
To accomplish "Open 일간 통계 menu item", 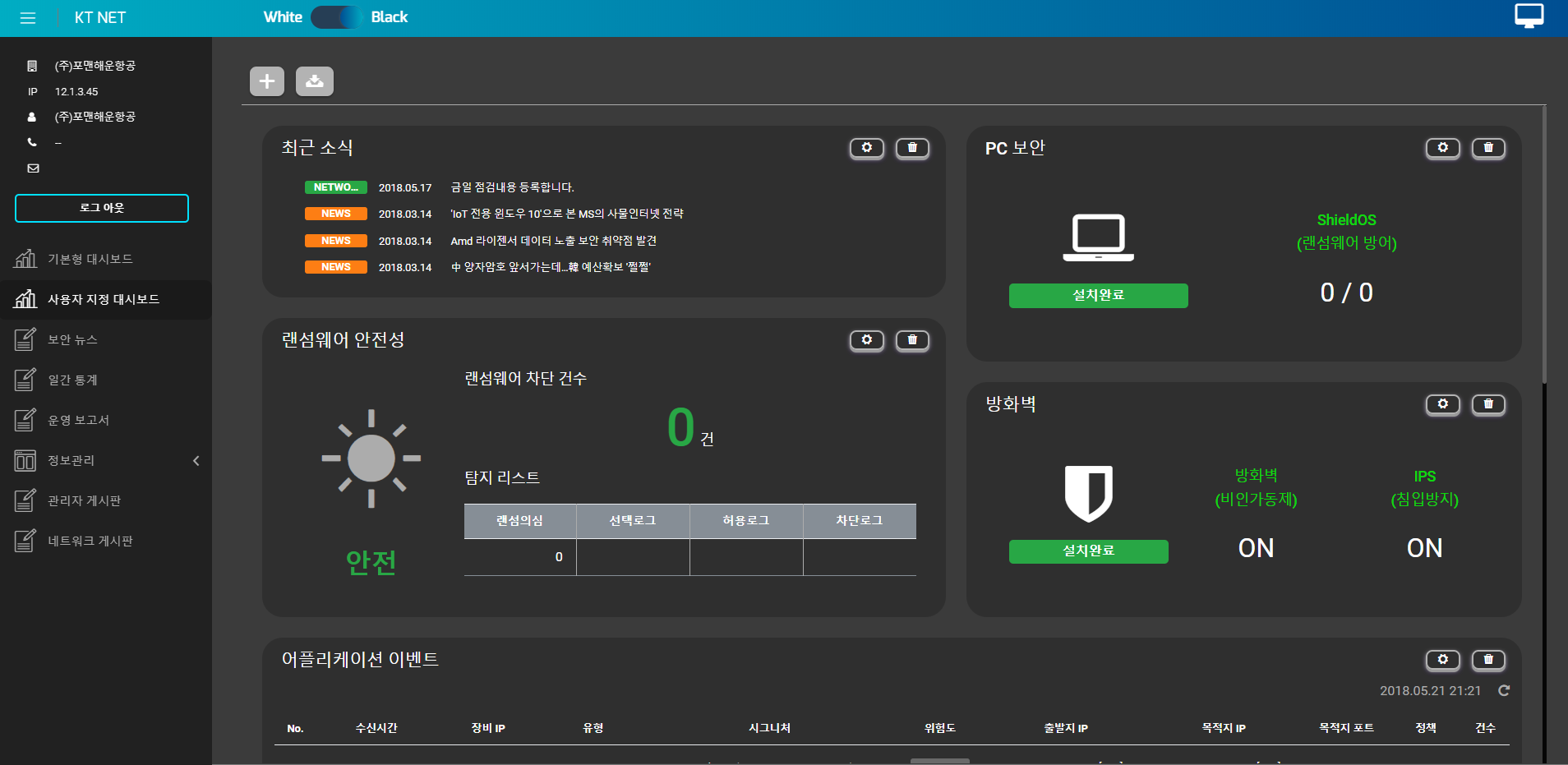I will click(72, 380).
